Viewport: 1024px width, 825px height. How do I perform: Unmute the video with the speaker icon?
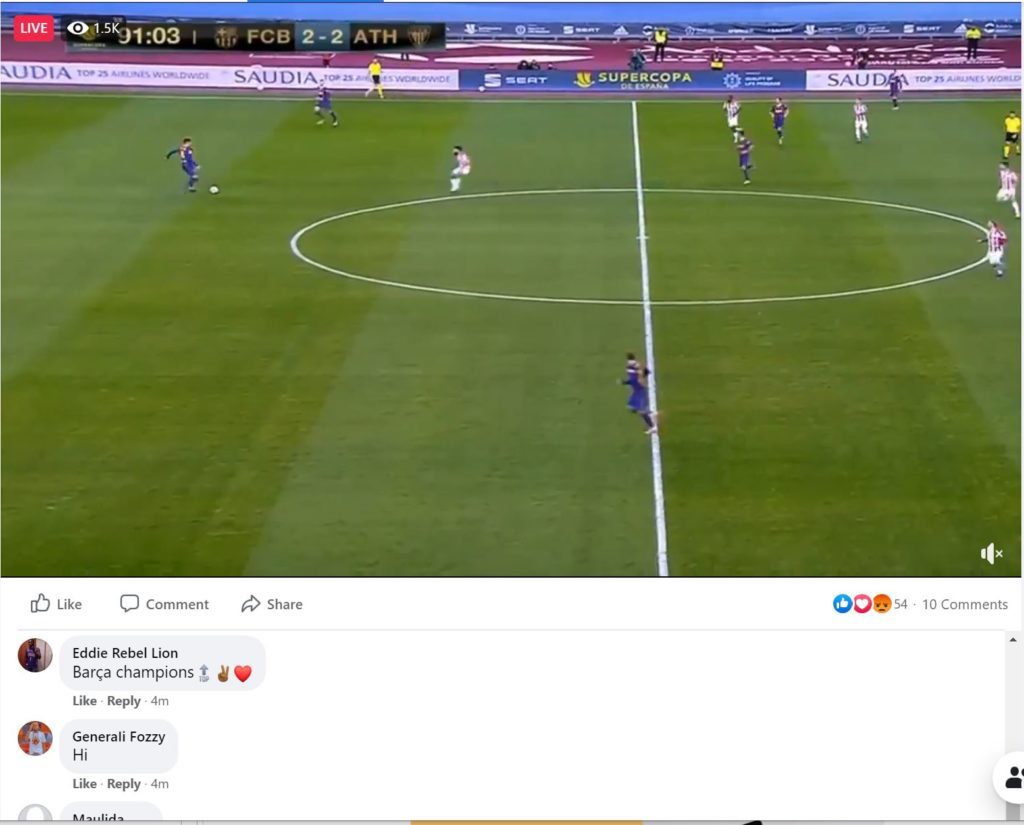(991, 553)
